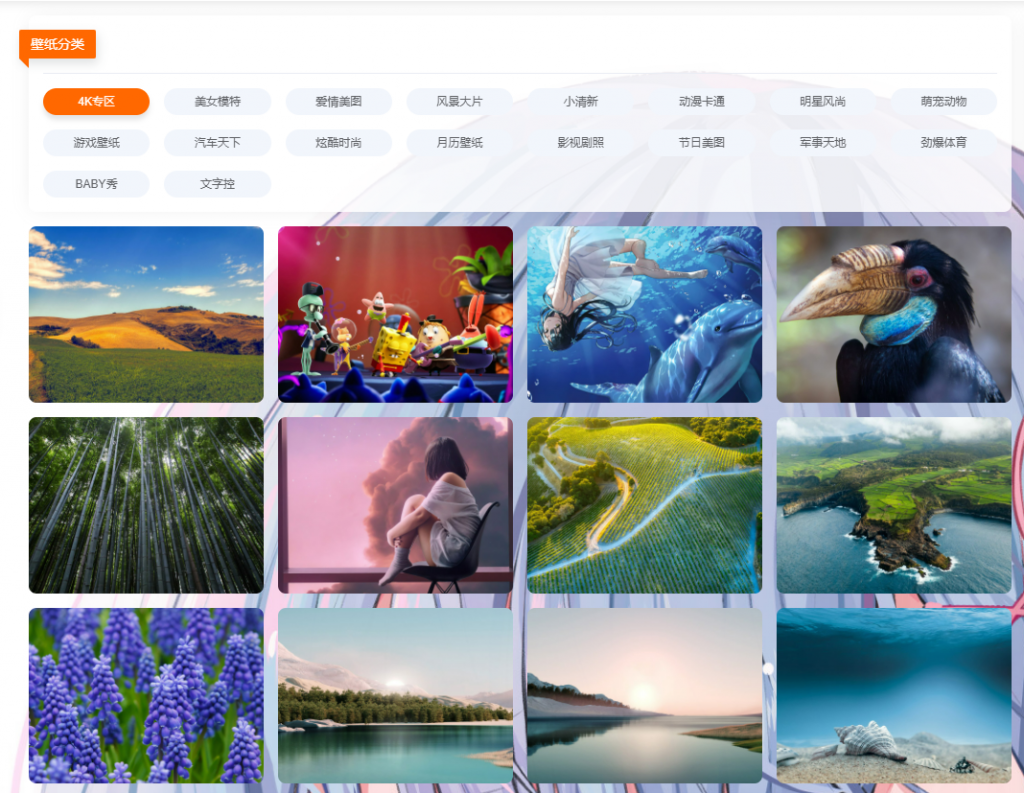1024x793 pixels.
Task: Open the 爱情美图 category
Action: pyautogui.click(x=338, y=101)
